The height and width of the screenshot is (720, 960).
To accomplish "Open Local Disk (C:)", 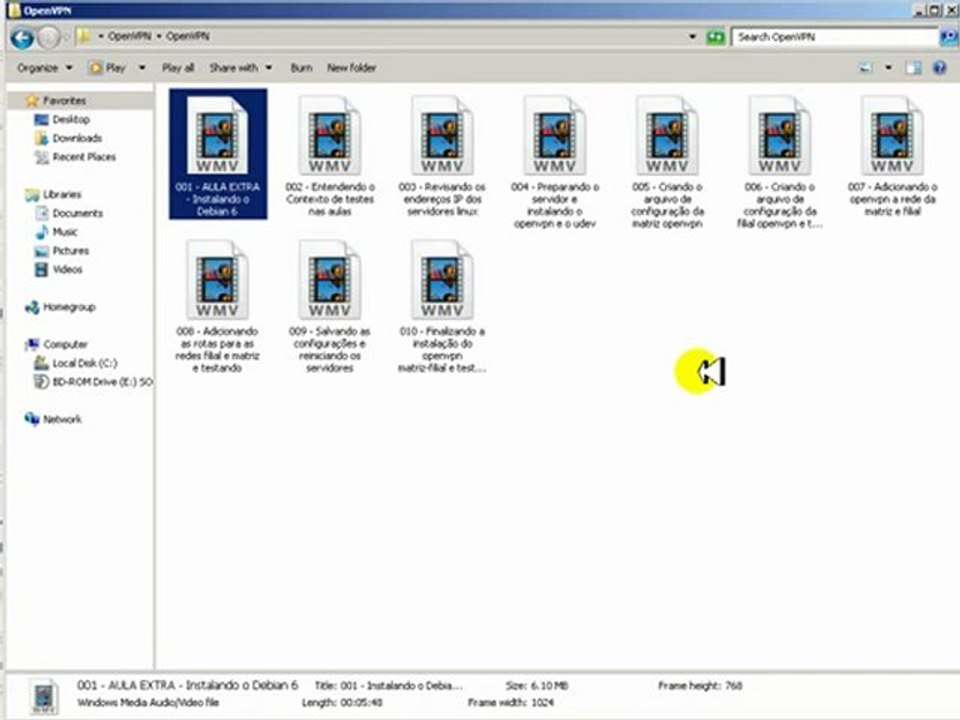I will [x=84, y=364].
